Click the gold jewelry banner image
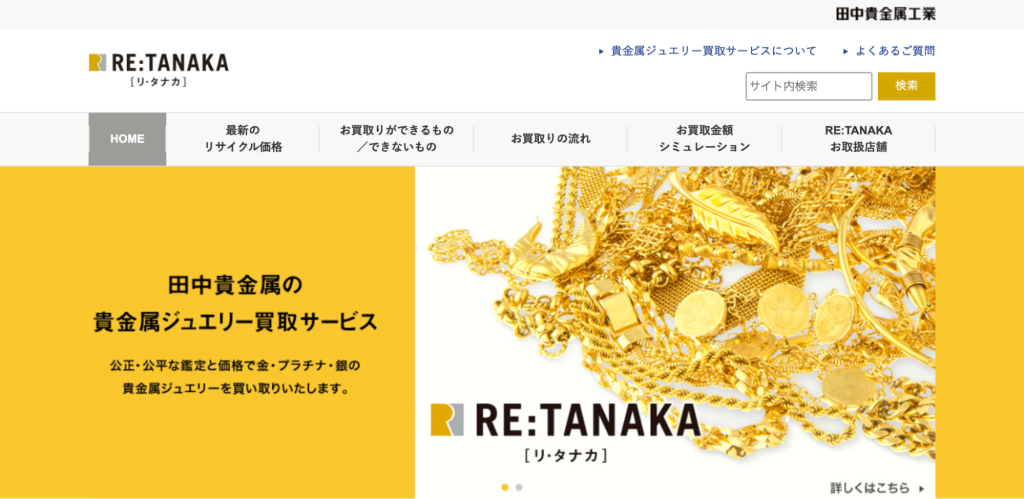 [x=675, y=332]
